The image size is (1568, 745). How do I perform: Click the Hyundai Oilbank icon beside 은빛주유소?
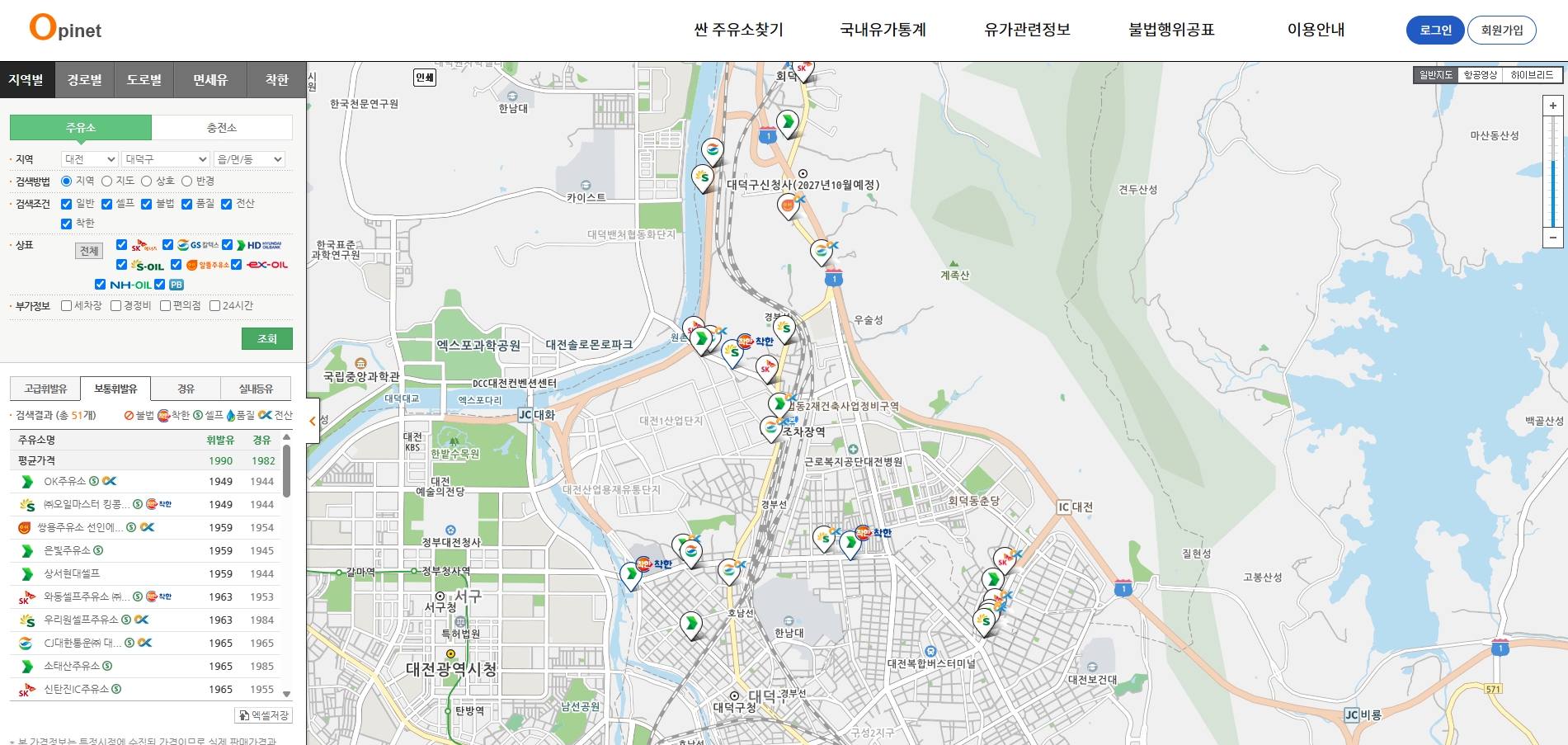[x=26, y=550]
